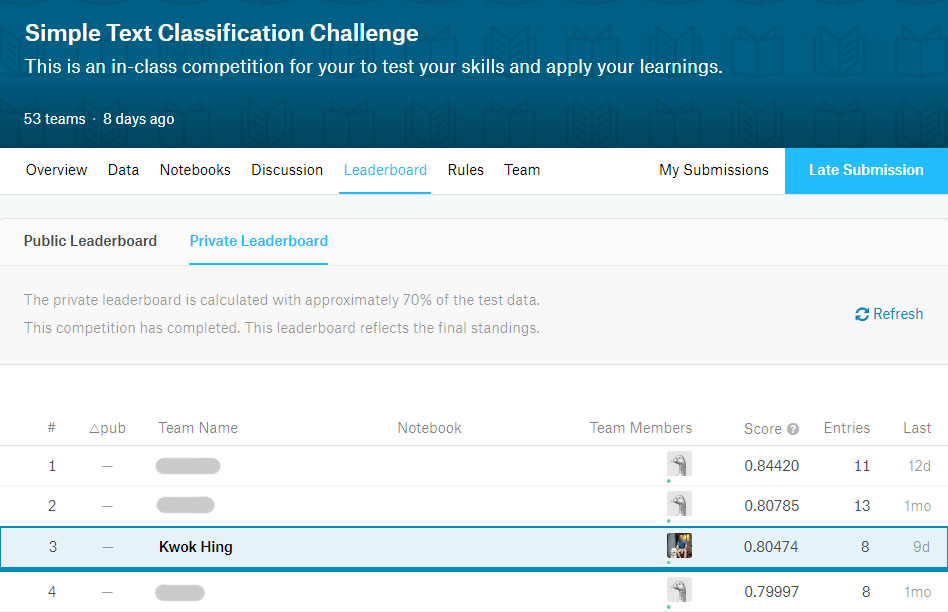Screen dimensions: 948x612
Task: Click the Late Submission button
Action: 866,170
